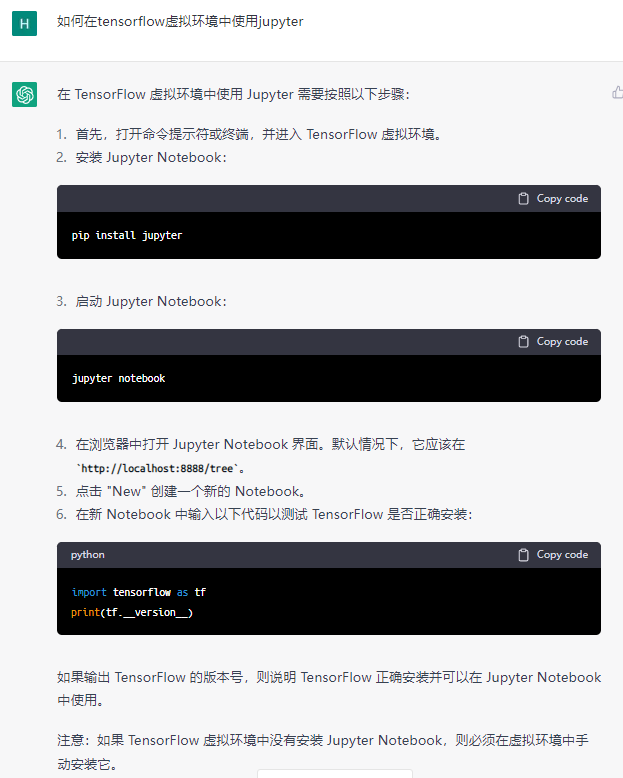This screenshot has height=778, width=623.
Task: Click the 'import tensorflow as tf' line
Action: [138, 592]
